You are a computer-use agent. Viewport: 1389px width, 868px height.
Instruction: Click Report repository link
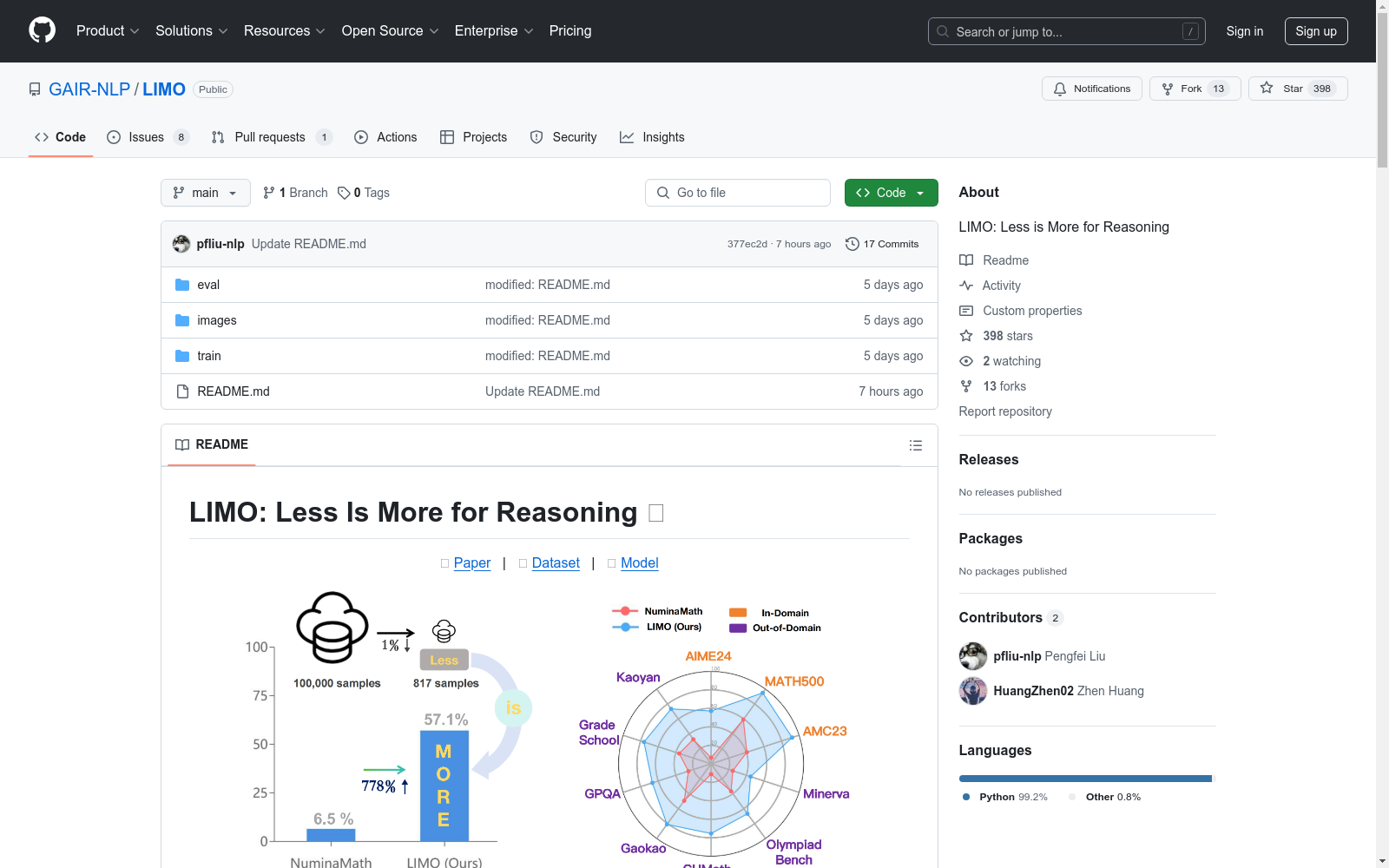1005,411
